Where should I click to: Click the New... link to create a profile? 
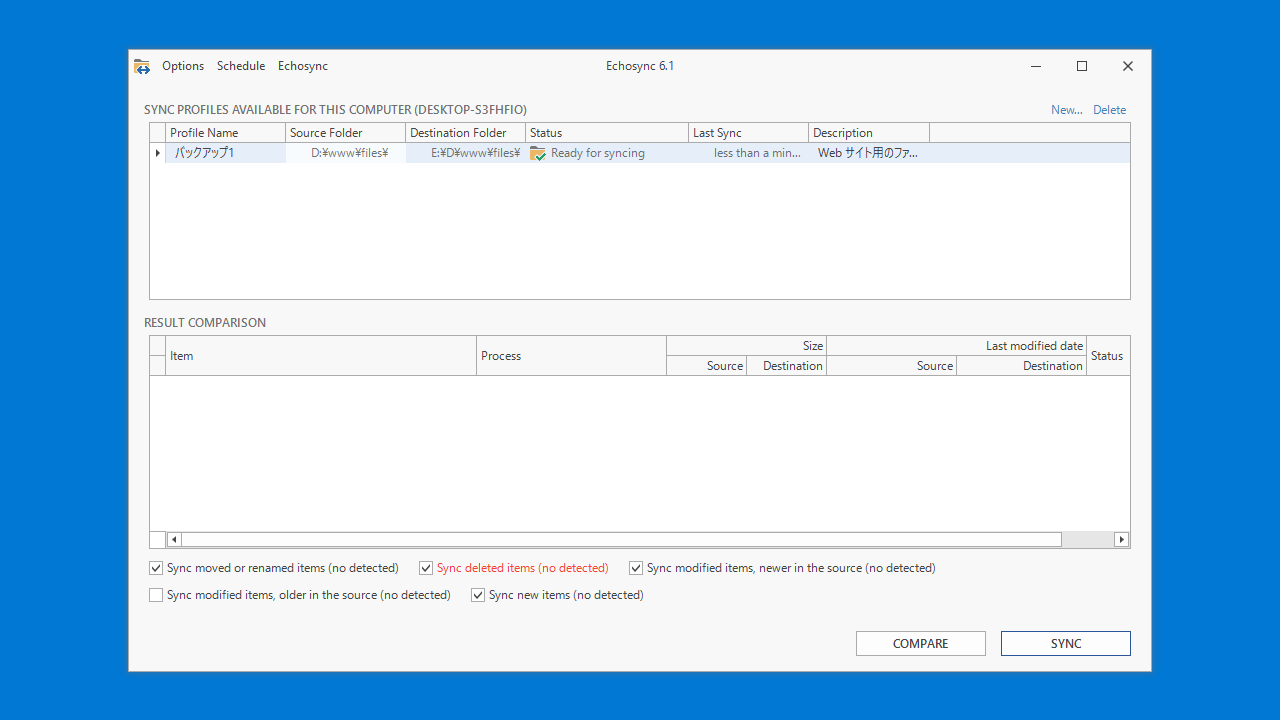click(x=1067, y=110)
